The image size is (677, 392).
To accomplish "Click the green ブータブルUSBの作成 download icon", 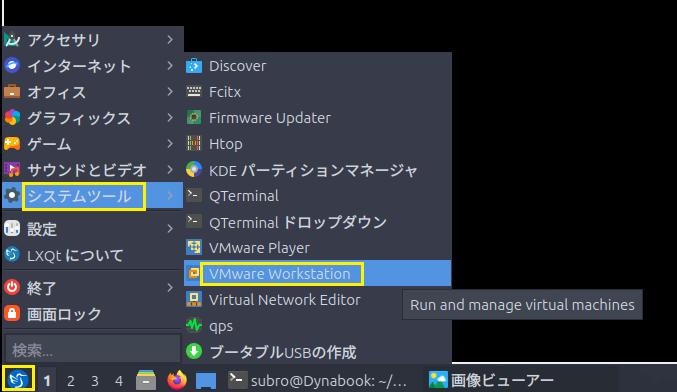I will pos(194,351).
